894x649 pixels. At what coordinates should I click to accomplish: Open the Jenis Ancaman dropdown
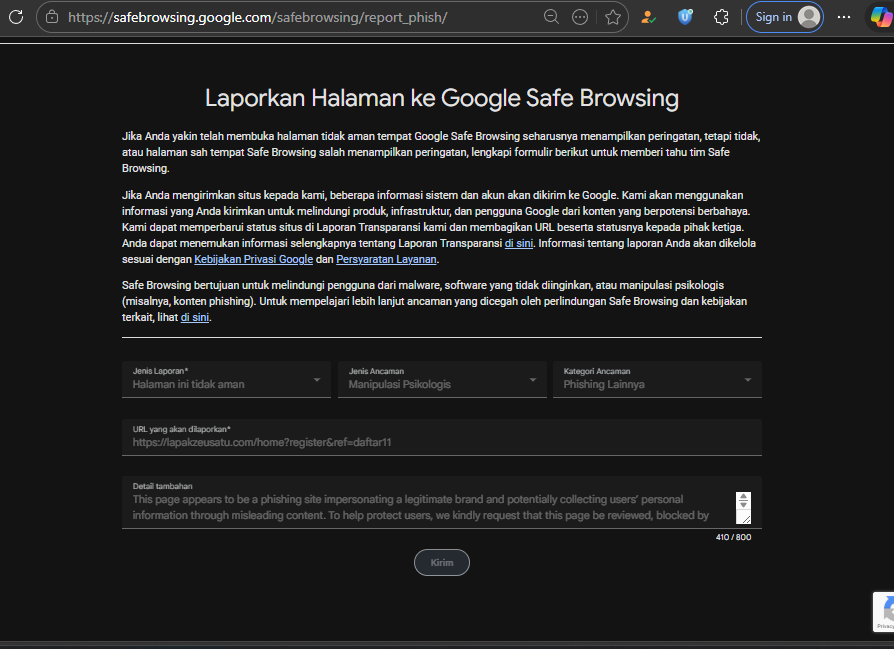[442, 379]
